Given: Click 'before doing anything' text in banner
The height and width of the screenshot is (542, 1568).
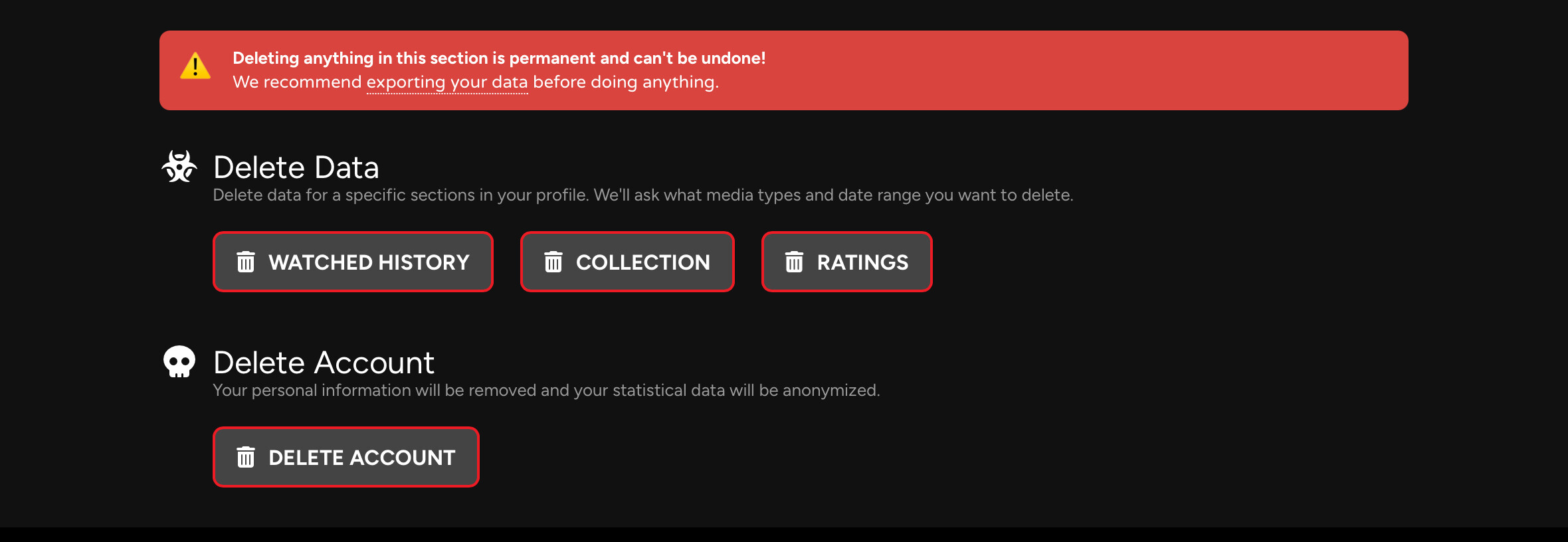Looking at the screenshot, I should [626, 82].
